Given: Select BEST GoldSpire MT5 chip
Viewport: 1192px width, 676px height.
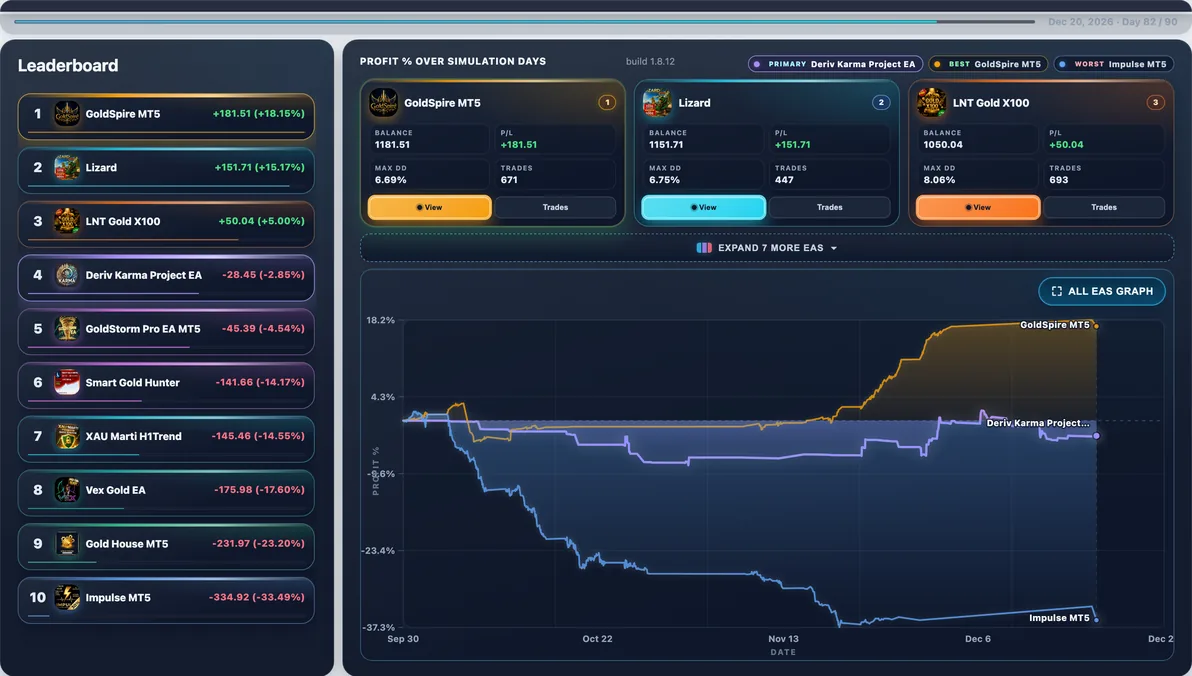Looking at the screenshot, I should point(988,65).
